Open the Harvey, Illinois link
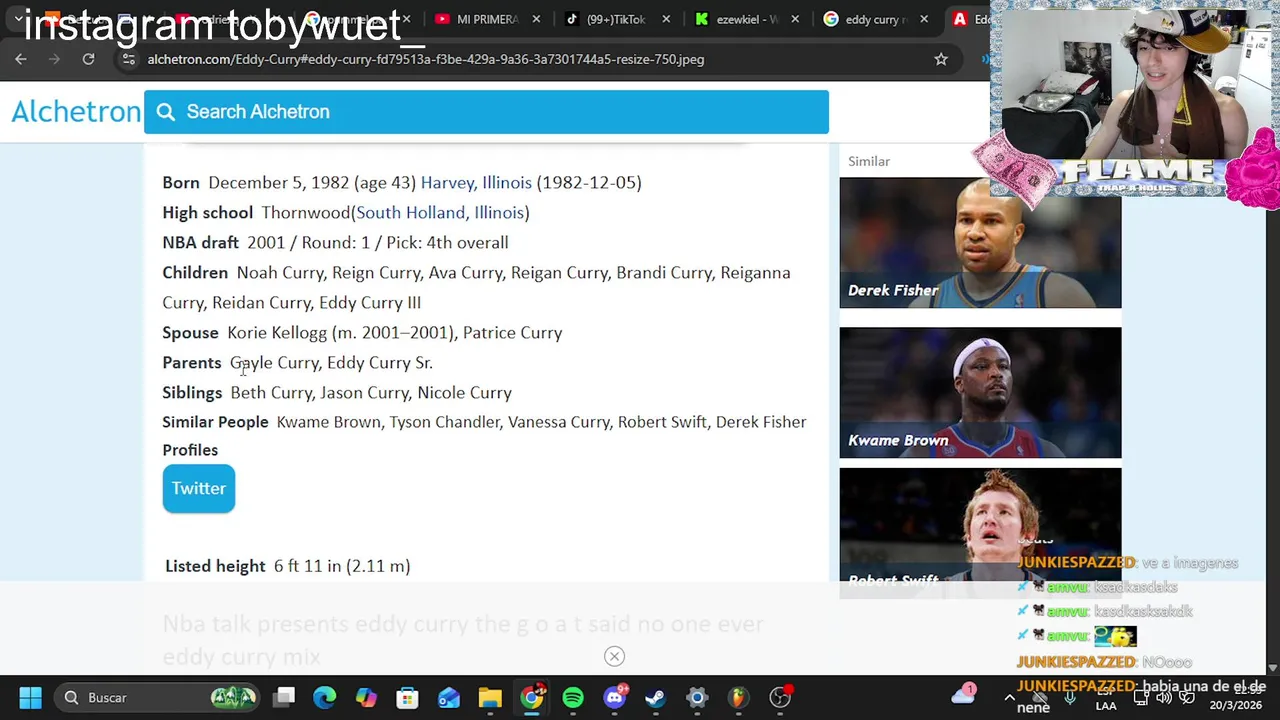 pos(476,182)
